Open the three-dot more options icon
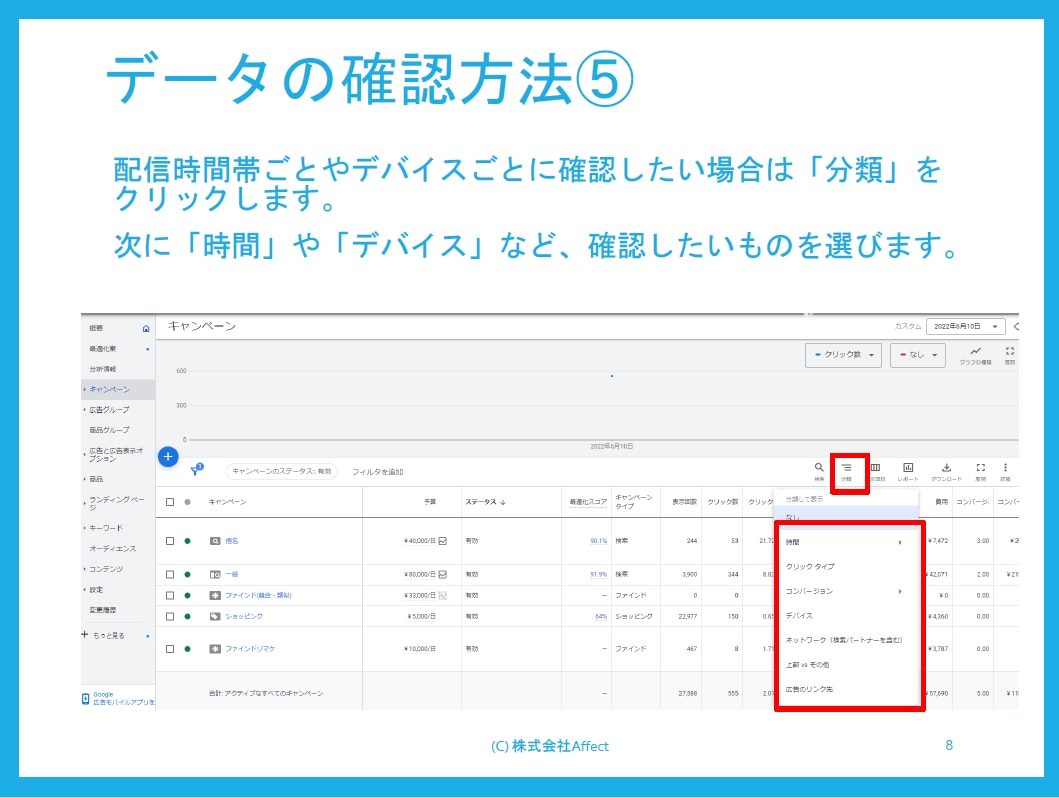The width and height of the screenshot is (1059, 798). (x=1005, y=467)
